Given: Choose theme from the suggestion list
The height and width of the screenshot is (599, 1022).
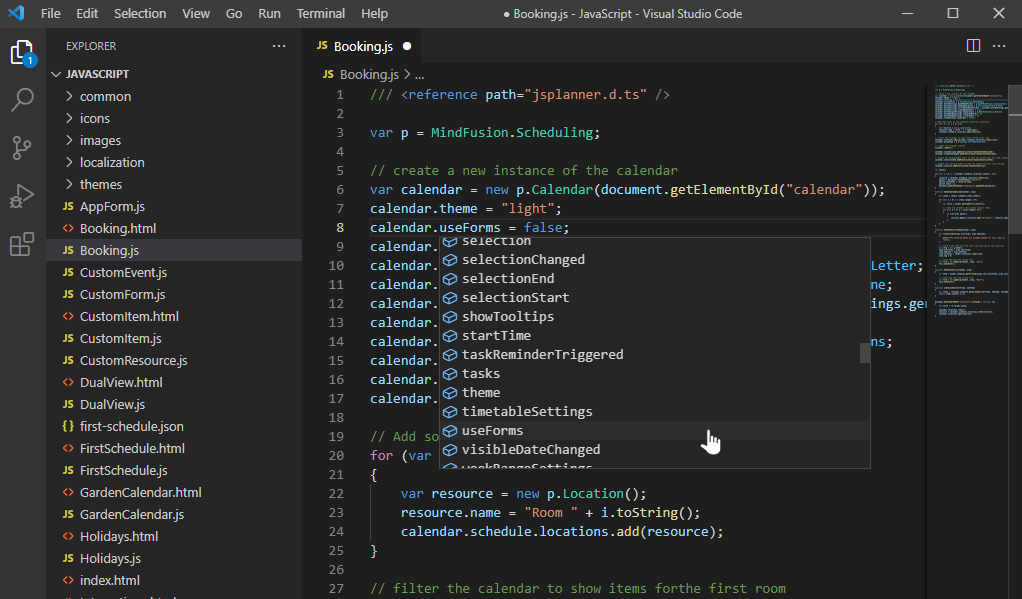Looking at the screenshot, I should coord(654,392).
